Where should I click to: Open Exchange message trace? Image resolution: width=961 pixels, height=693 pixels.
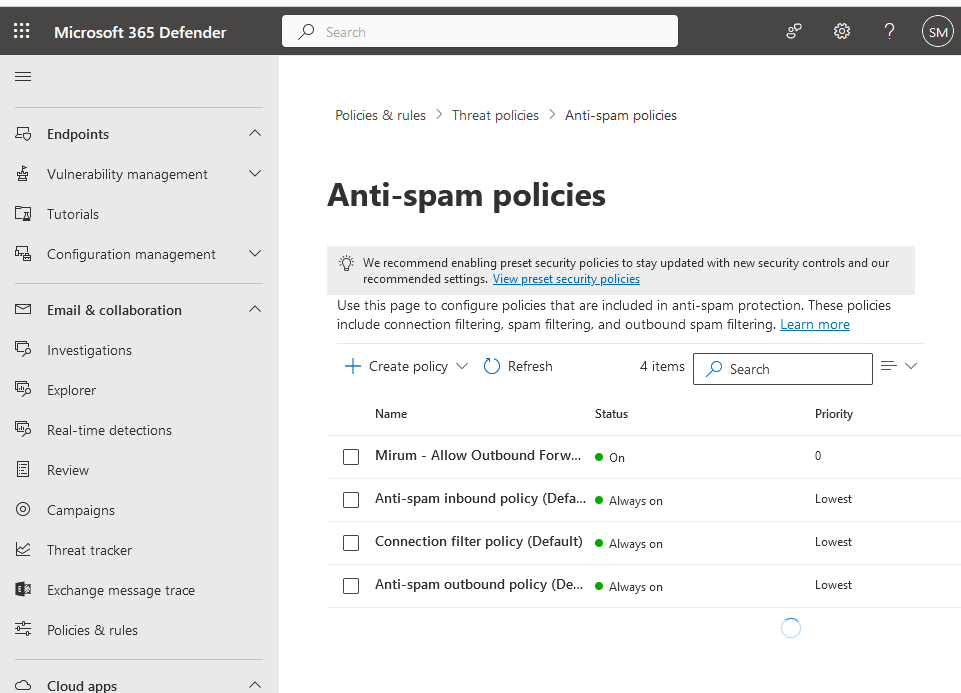pyautogui.click(x=121, y=590)
